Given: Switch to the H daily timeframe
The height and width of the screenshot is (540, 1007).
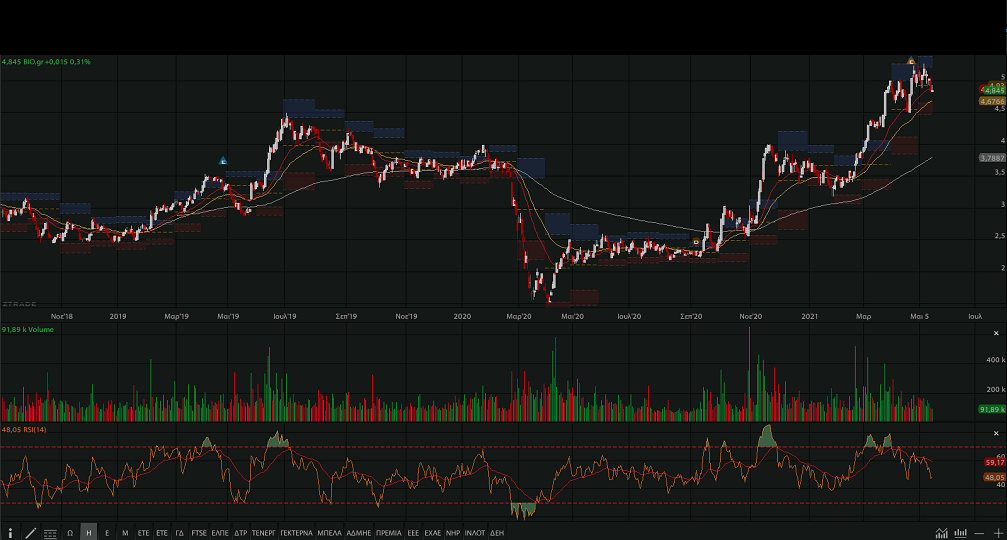Looking at the screenshot, I should (89, 533).
